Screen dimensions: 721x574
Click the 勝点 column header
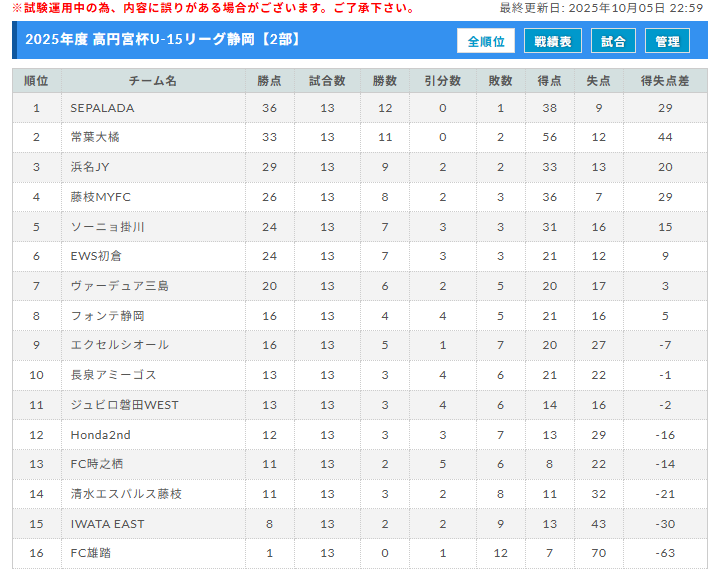point(269,80)
